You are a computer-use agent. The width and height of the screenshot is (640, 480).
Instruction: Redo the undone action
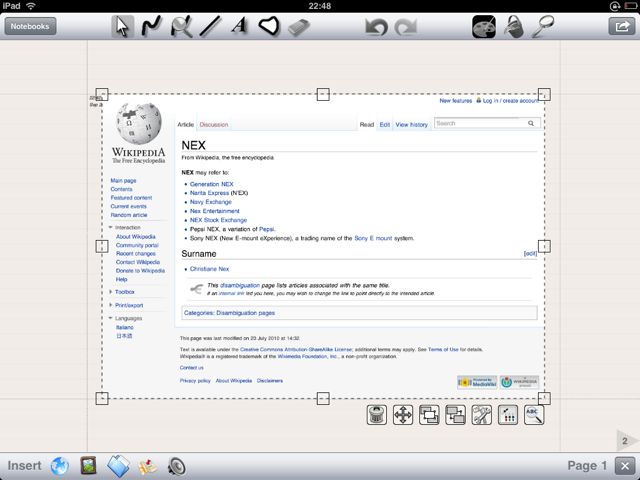[406, 27]
